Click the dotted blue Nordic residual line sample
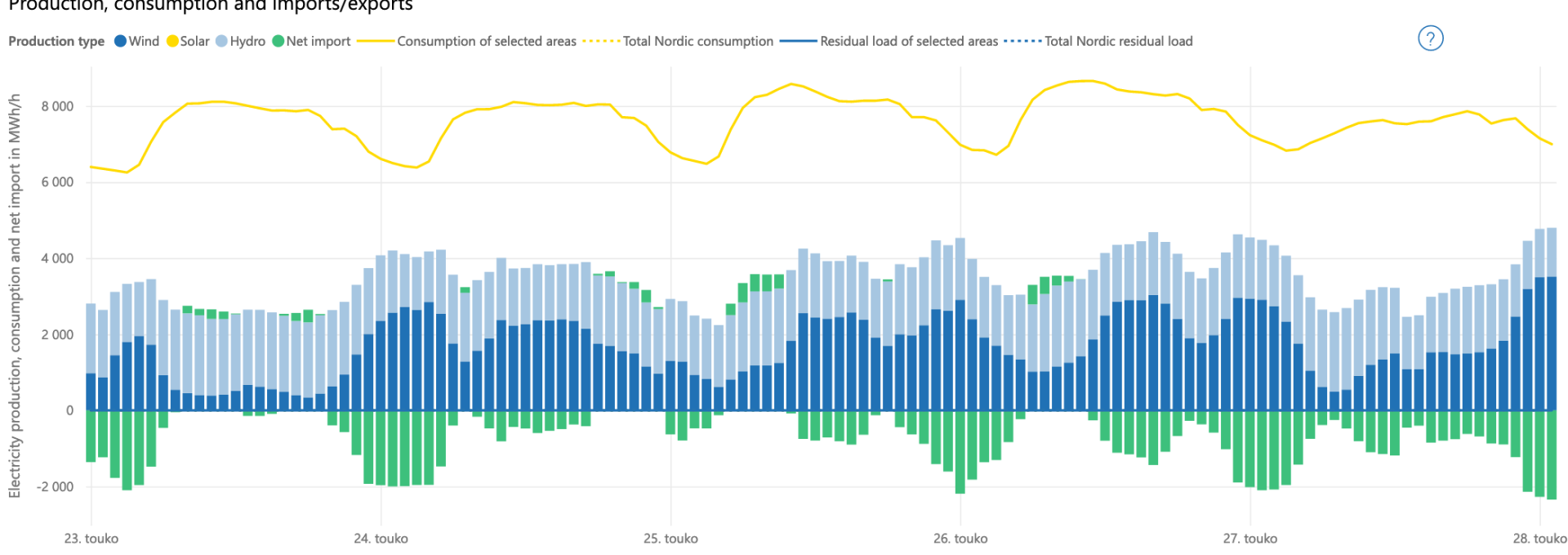The height and width of the screenshot is (555, 1568). pyautogui.click(x=1022, y=42)
